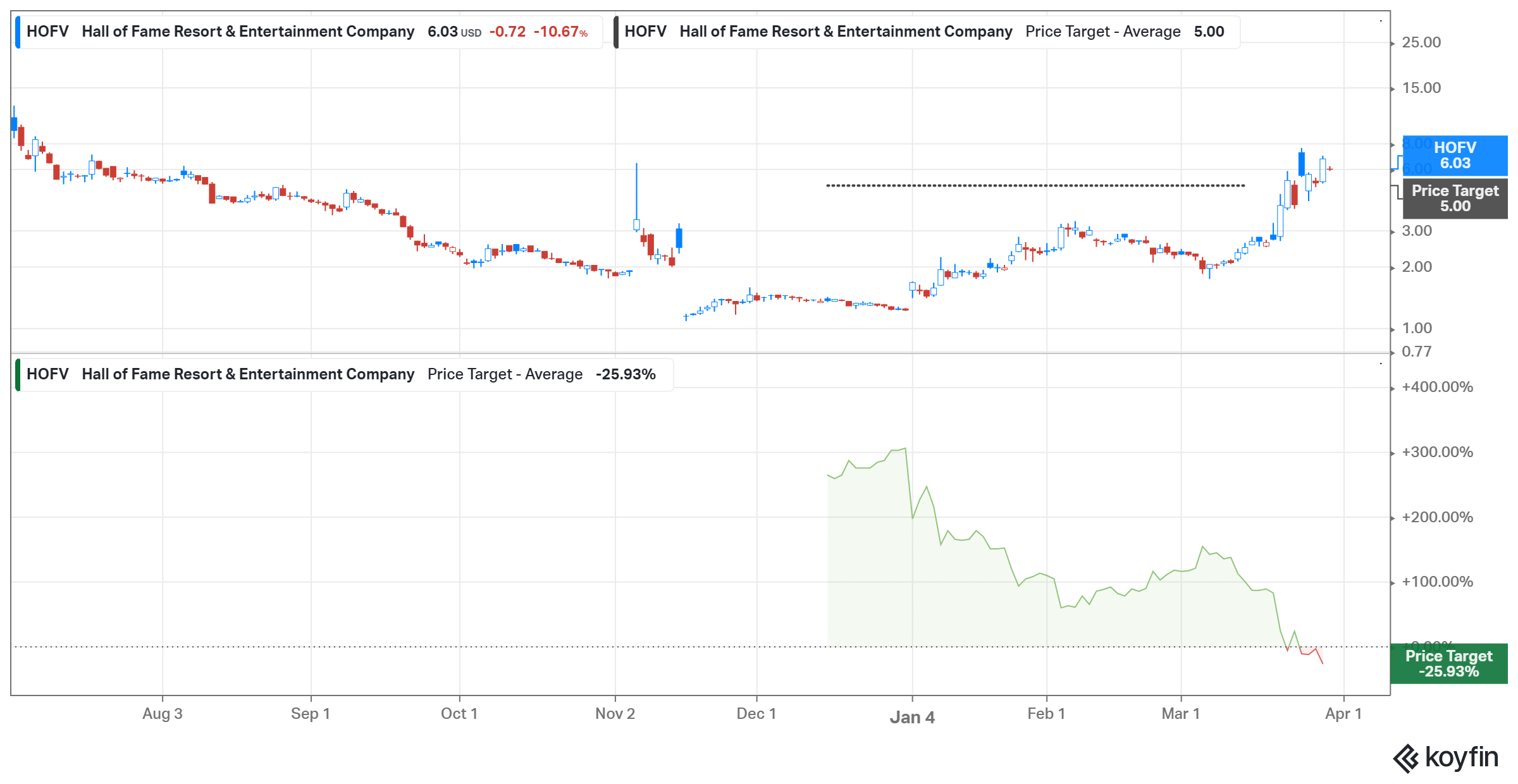
Task: Click the 15.00 price axis label
Action: (1421, 88)
